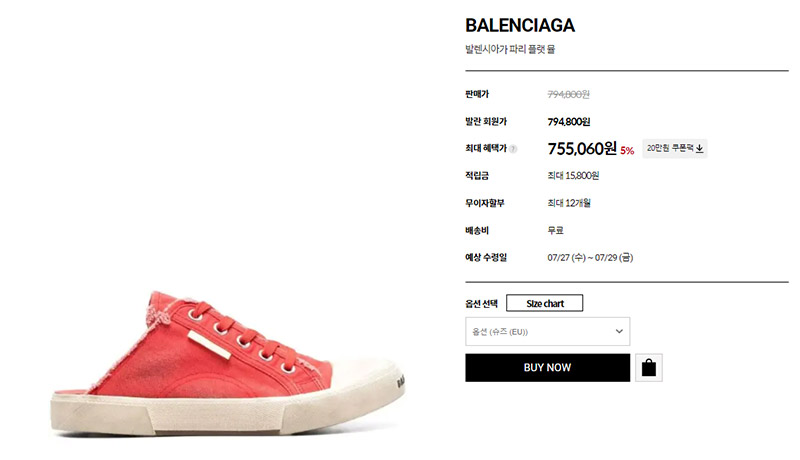The height and width of the screenshot is (460, 800).
Task: Open the Size chart
Action: [544, 303]
